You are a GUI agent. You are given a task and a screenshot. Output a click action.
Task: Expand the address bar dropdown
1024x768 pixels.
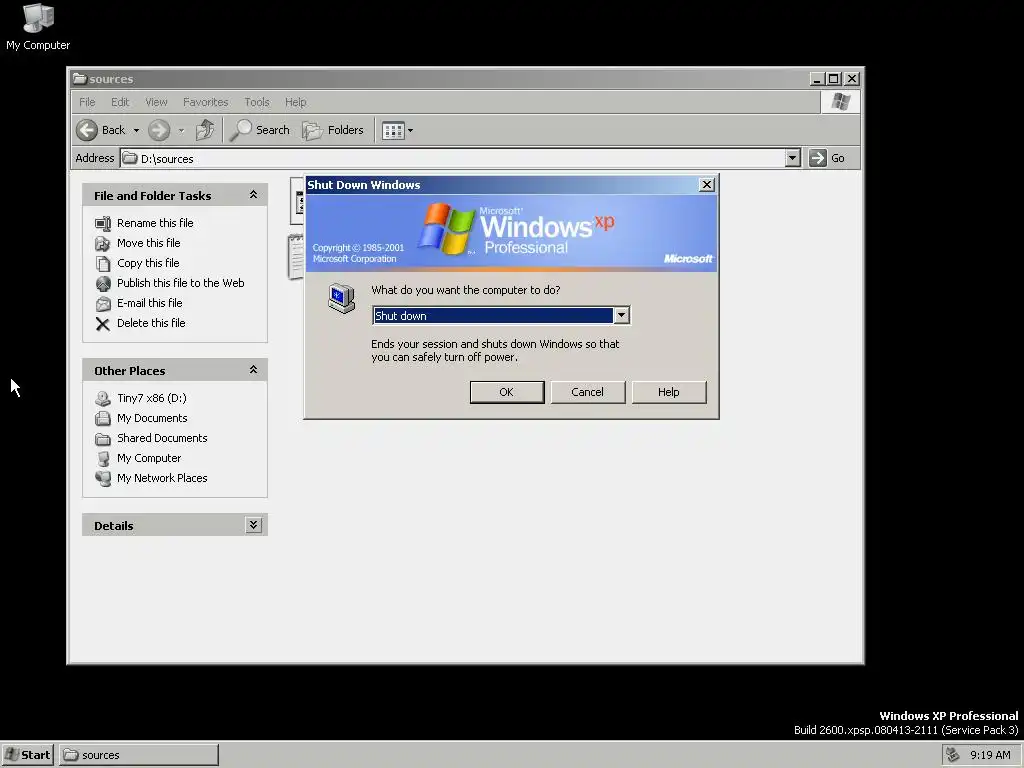(793, 158)
